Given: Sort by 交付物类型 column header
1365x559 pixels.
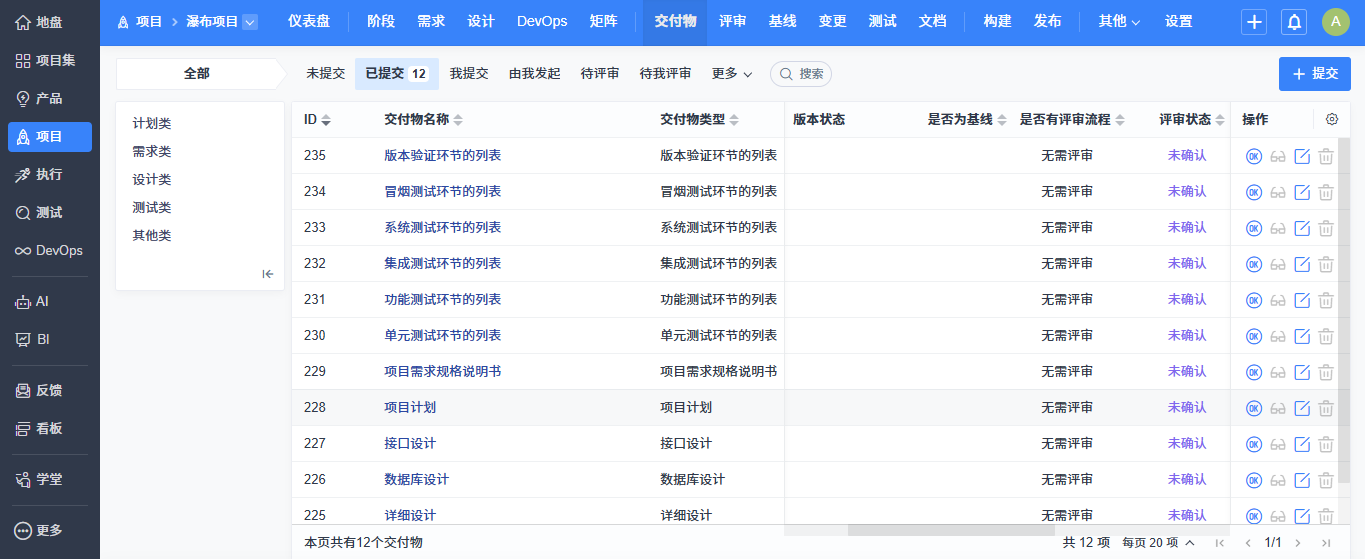Looking at the screenshot, I should click(x=699, y=120).
